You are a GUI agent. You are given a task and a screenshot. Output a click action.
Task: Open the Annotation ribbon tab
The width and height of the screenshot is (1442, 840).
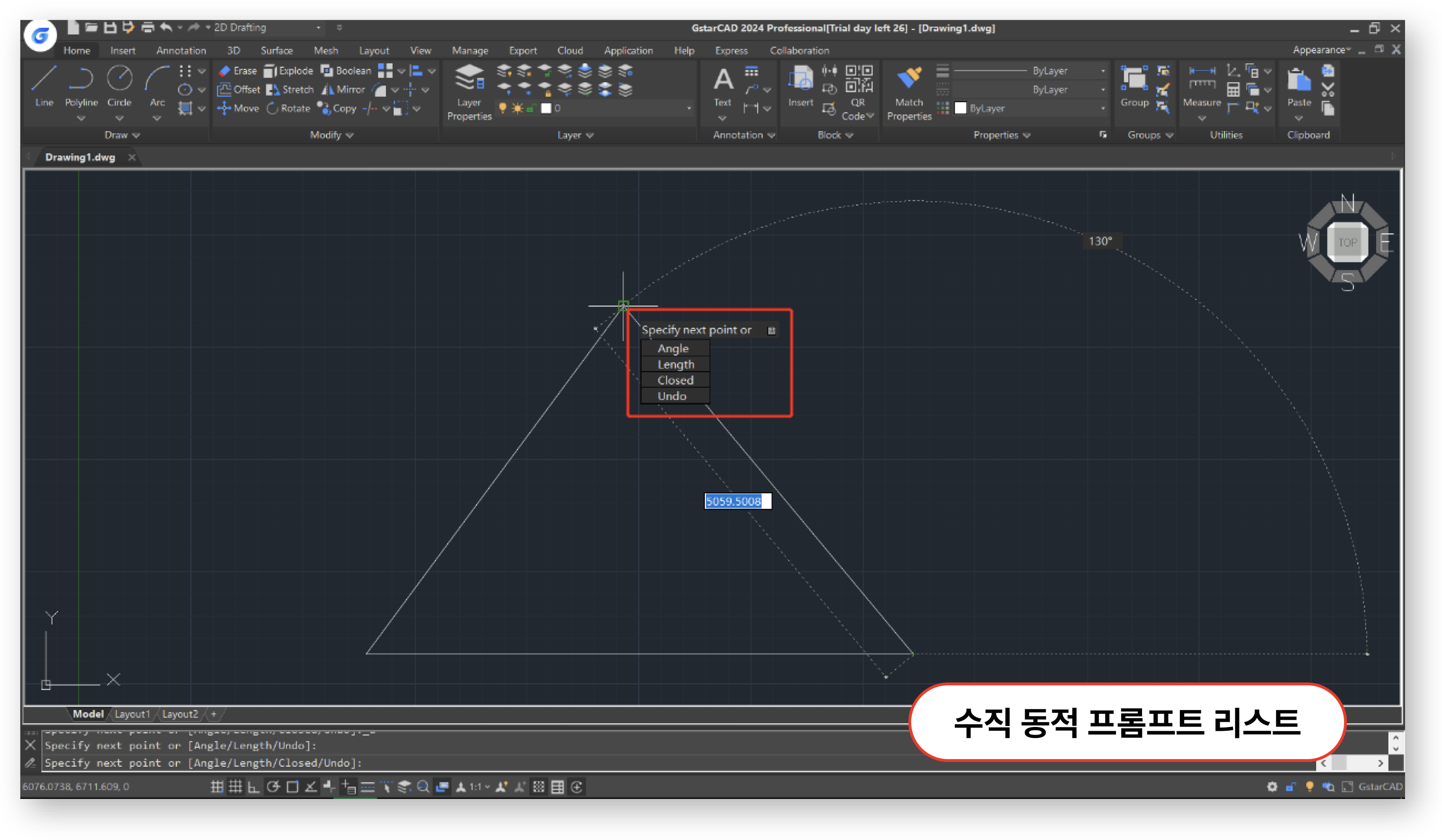pos(181,50)
